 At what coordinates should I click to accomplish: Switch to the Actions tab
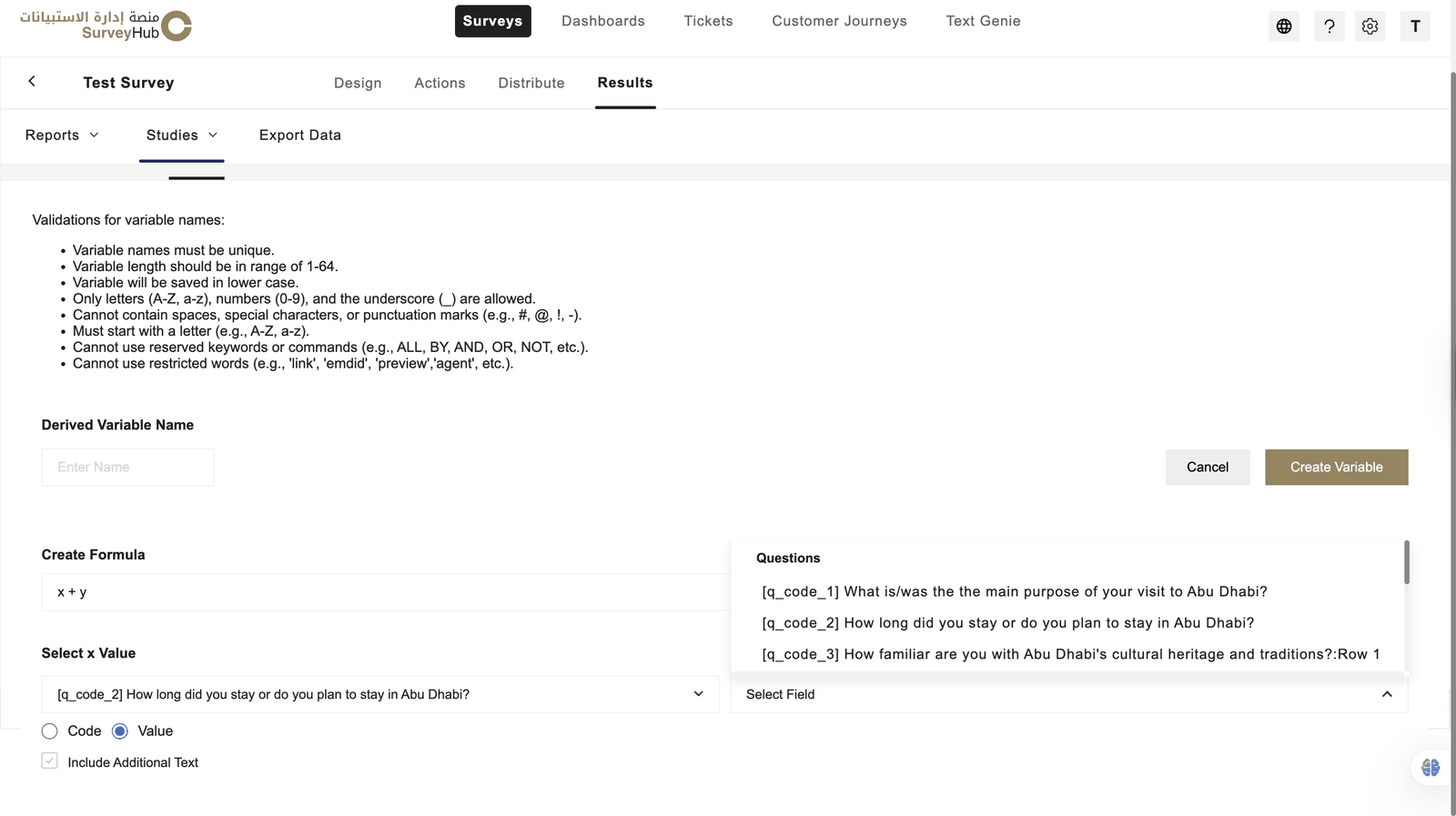click(x=440, y=83)
